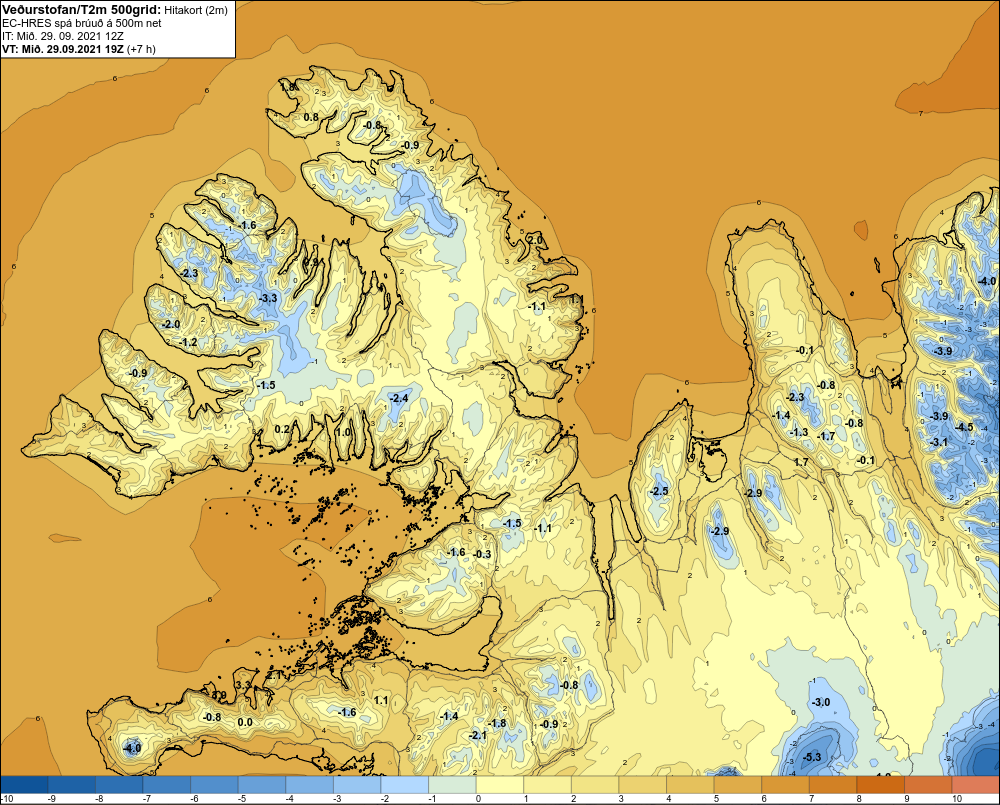Click the legend swatch between 9 and 10
Image resolution: width=1000 pixels, height=805 pixels.
click(x=928, y=784)
